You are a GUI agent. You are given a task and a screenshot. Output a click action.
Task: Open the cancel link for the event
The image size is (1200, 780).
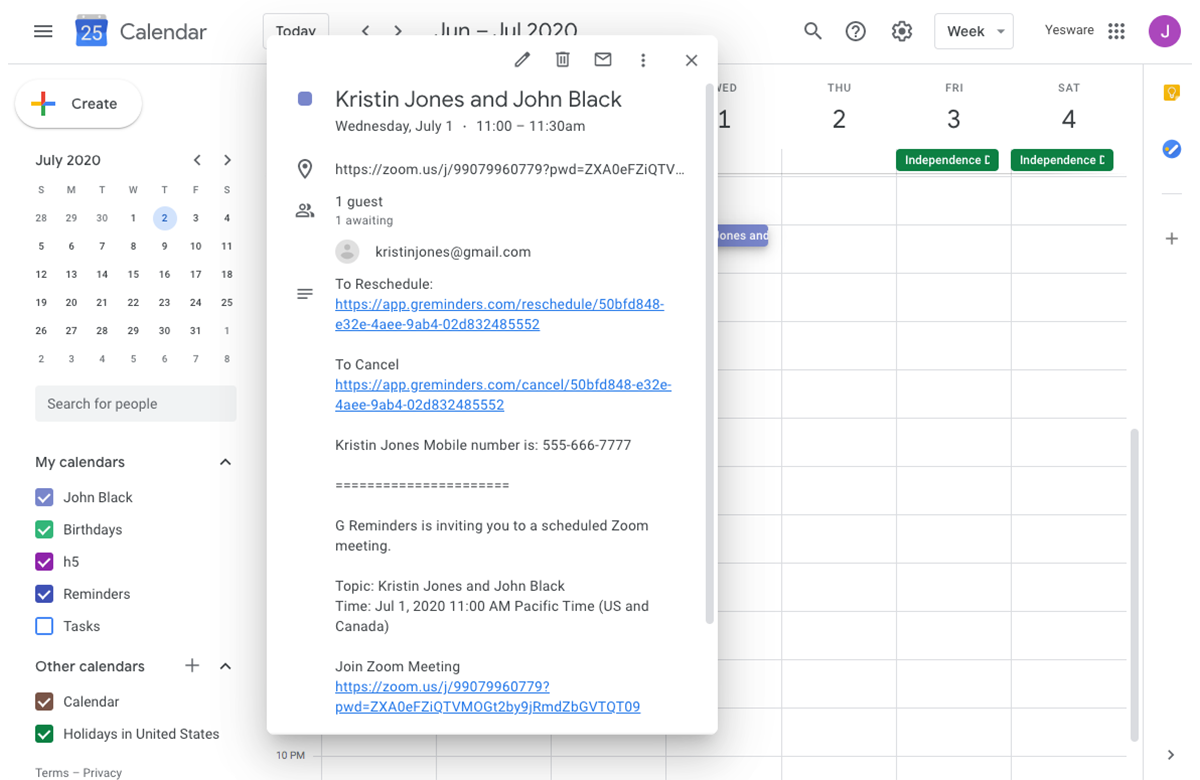(503, 395)
